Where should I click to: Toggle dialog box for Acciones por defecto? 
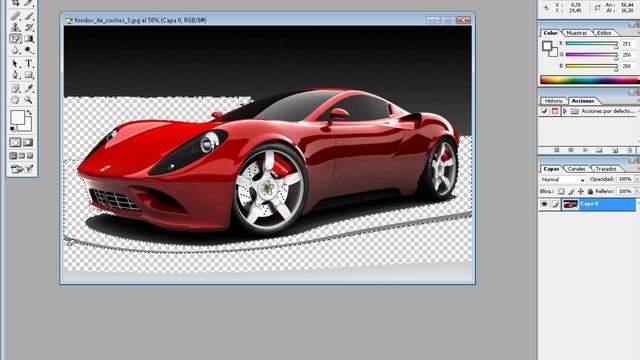click(x=555, y=111)
